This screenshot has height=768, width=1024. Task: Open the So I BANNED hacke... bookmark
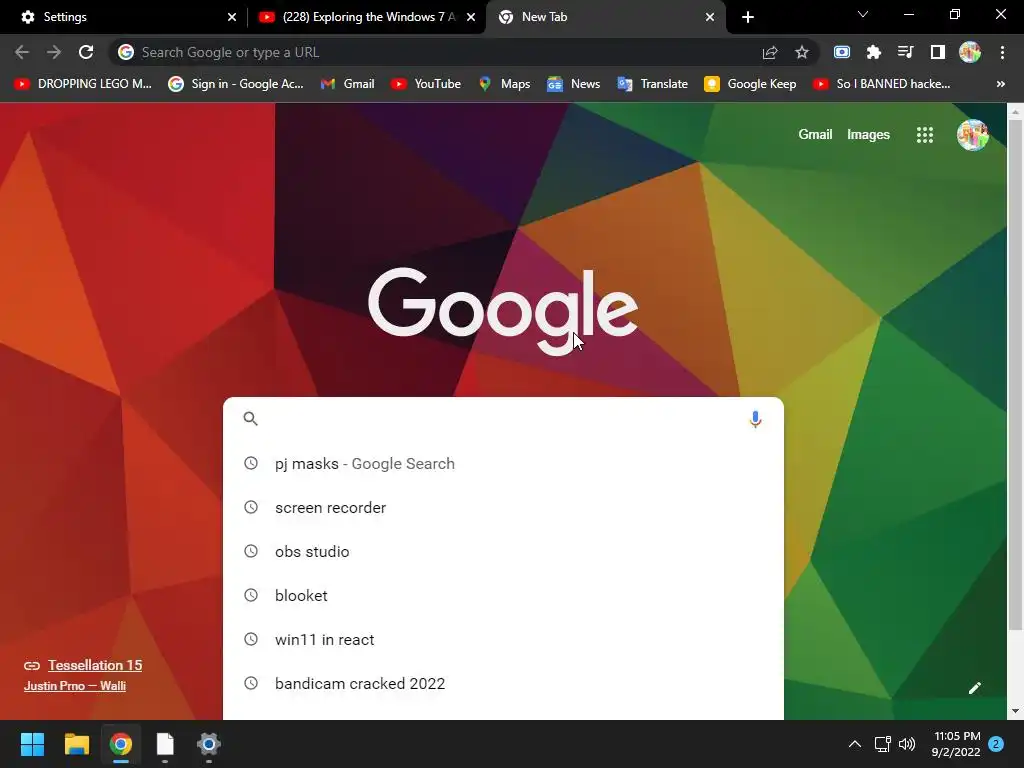(882, 84)
